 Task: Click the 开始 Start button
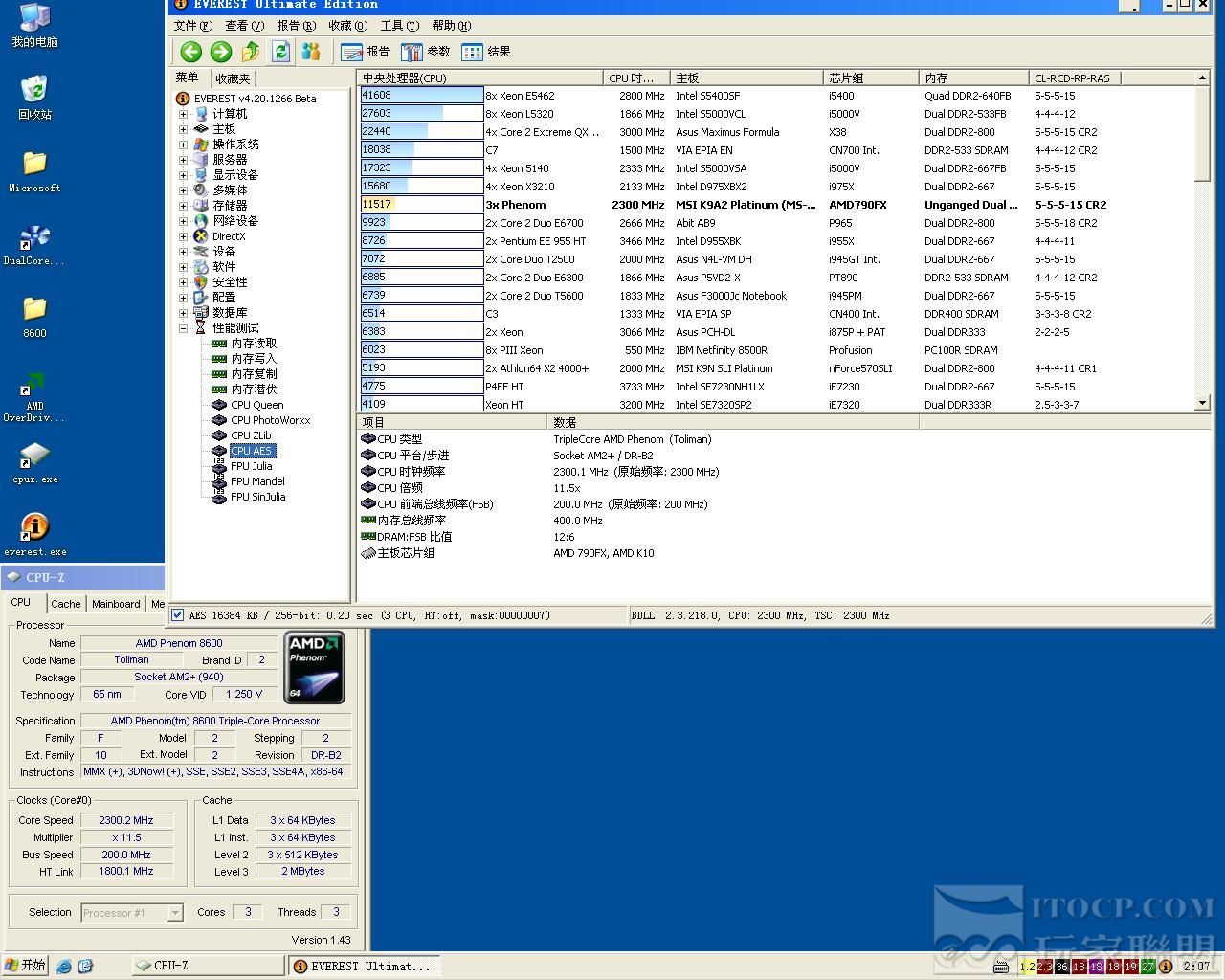pos(25,966)
